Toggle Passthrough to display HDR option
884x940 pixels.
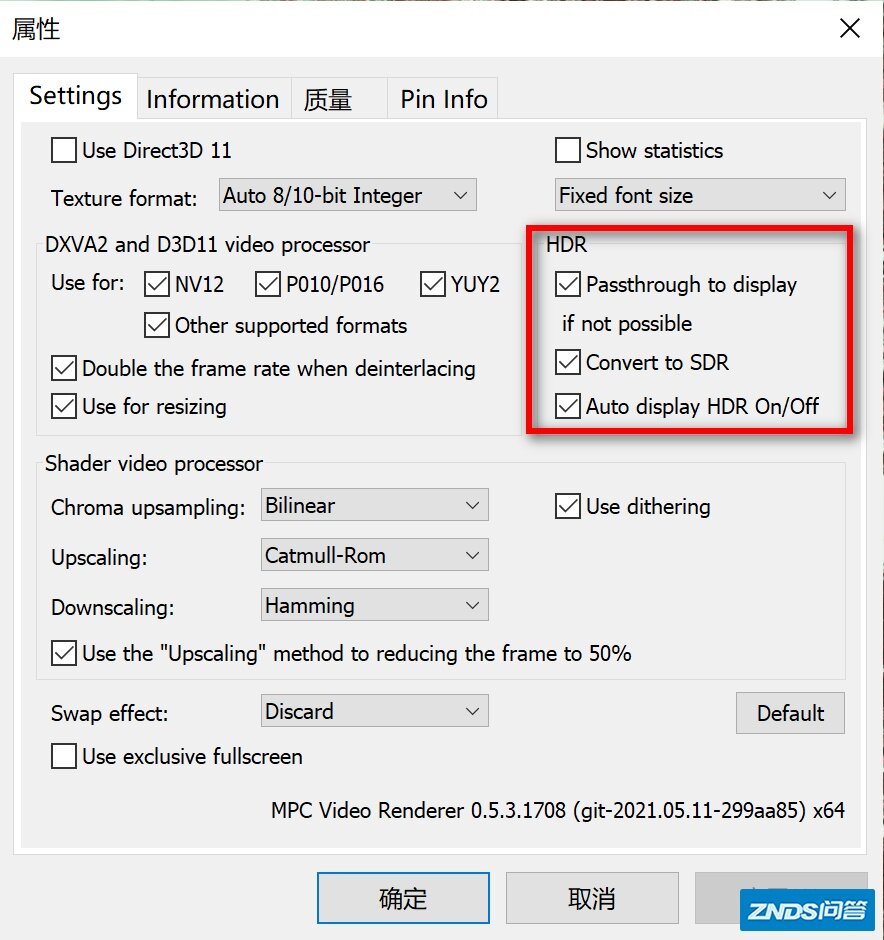568,284
